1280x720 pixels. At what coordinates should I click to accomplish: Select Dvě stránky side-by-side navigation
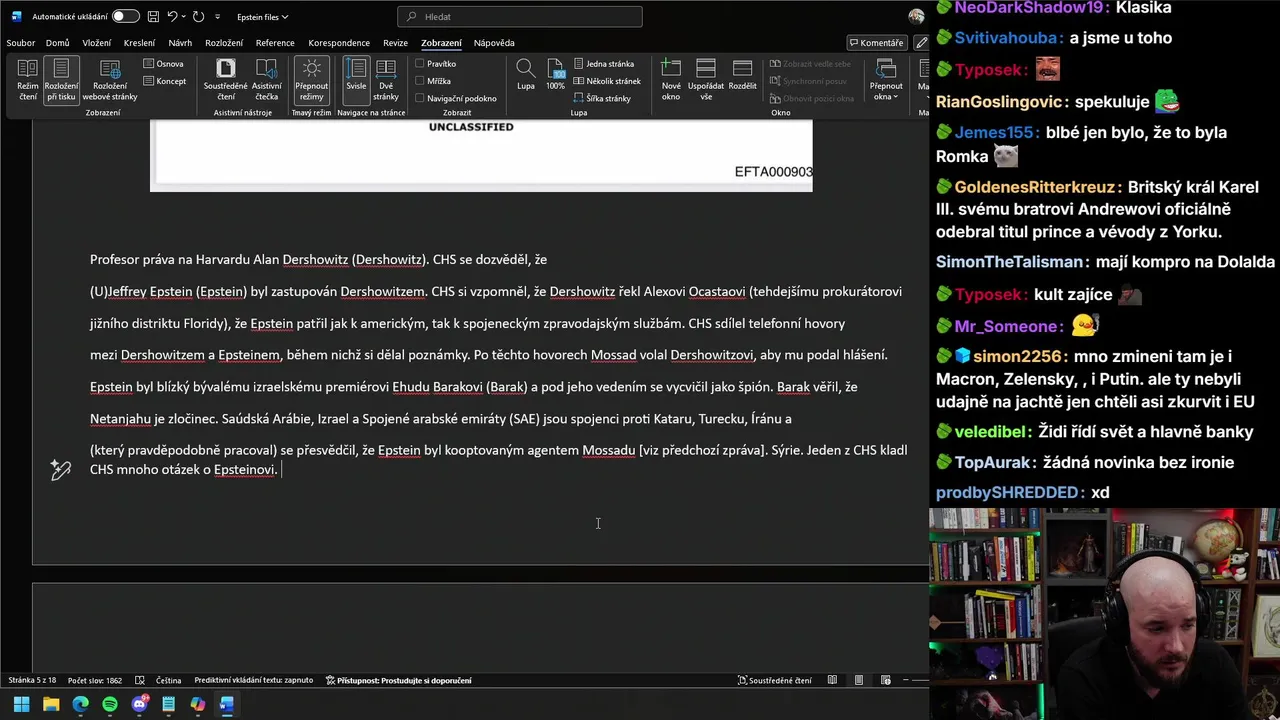tap(386, 79)
